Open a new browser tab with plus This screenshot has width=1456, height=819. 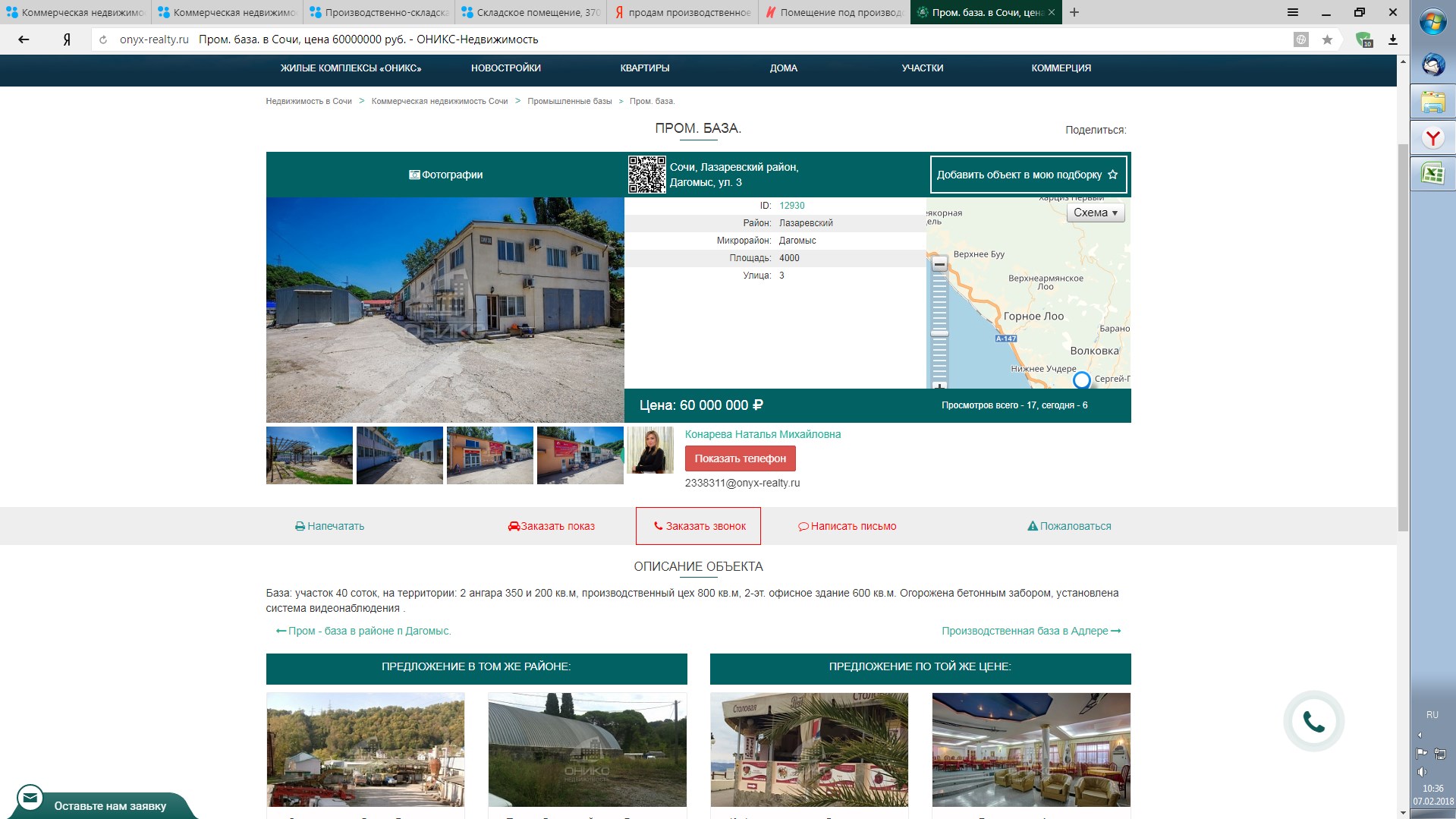coord(1074,12)
